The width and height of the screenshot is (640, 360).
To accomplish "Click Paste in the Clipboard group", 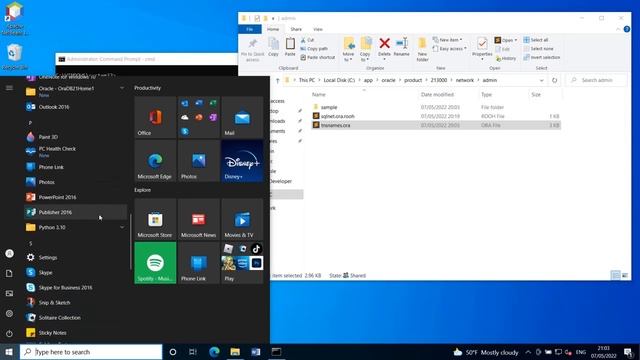I will [290, 47].
